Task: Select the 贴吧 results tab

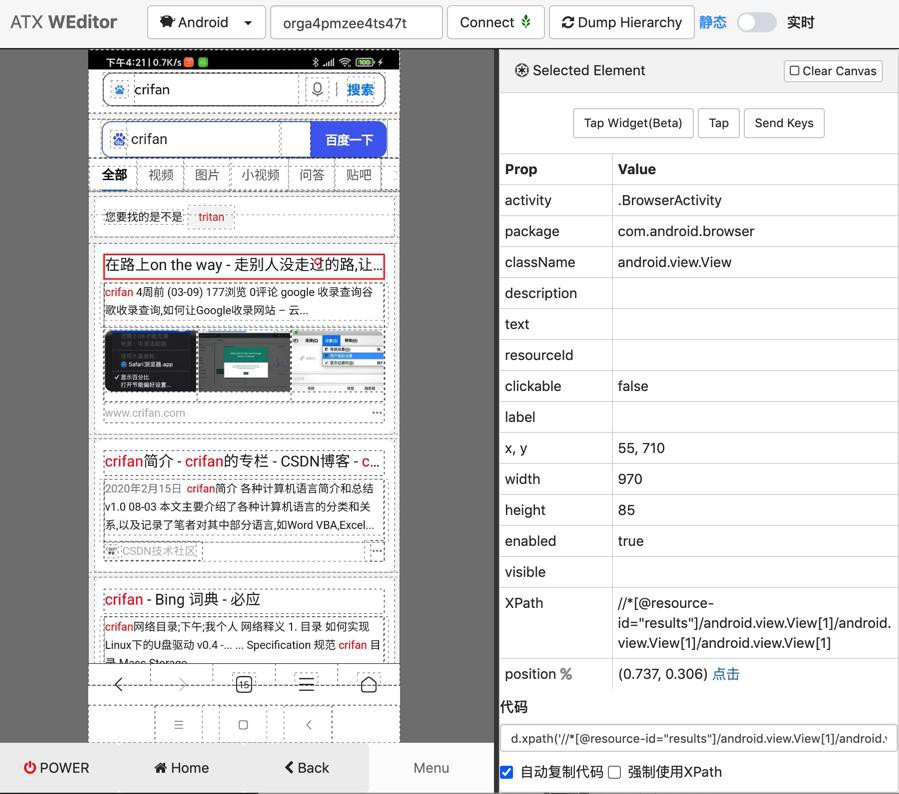Action: point(358,175)
